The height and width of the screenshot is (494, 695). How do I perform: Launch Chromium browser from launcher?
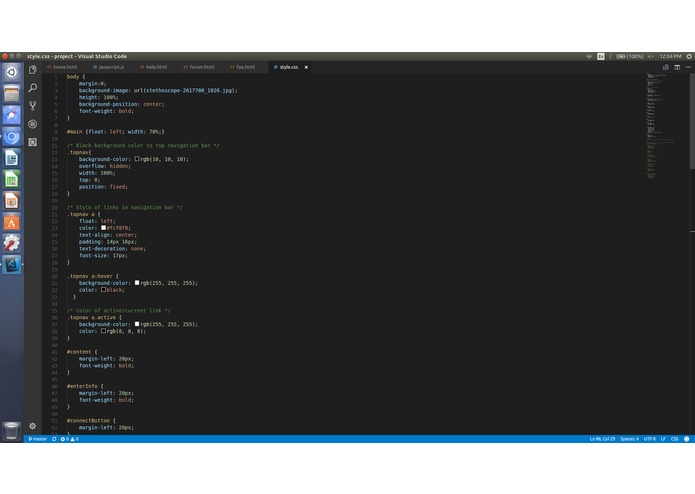point(12,137)
